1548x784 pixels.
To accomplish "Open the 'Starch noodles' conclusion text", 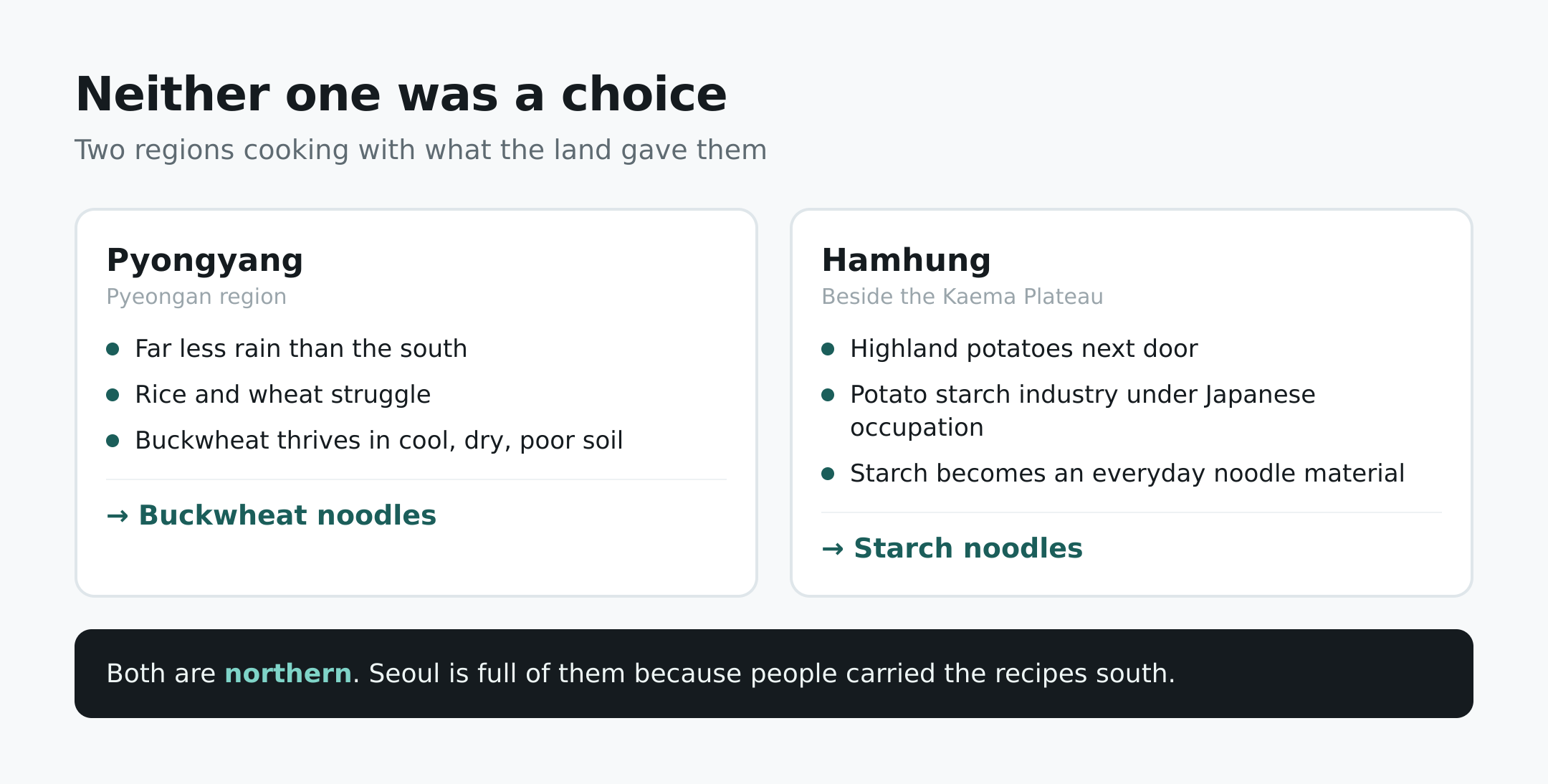I will tap(968, 548).
